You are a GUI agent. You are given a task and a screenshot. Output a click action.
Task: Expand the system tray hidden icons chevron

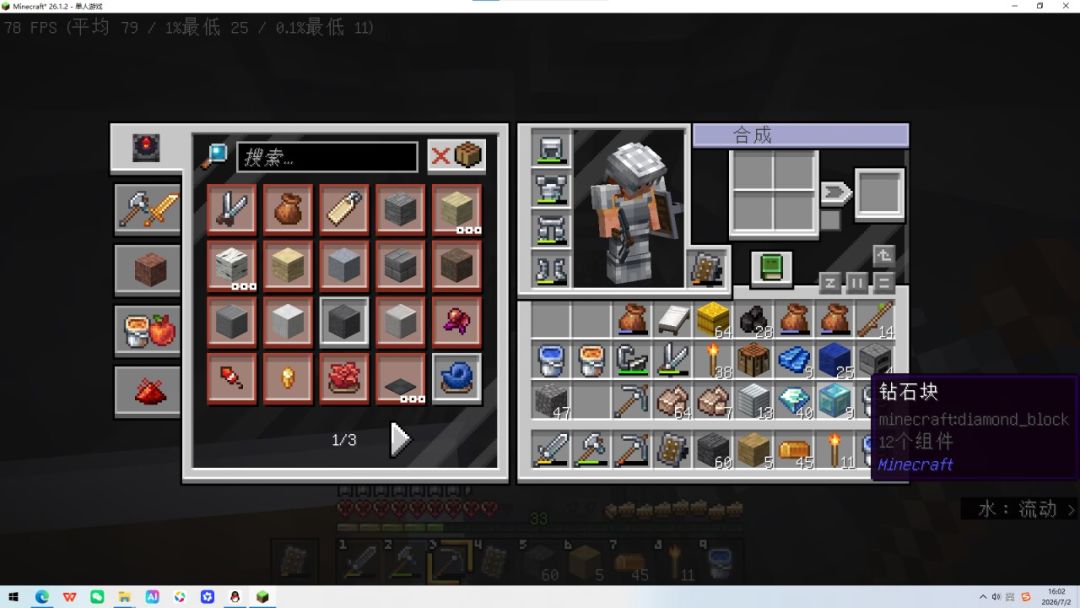pos(983,597)
